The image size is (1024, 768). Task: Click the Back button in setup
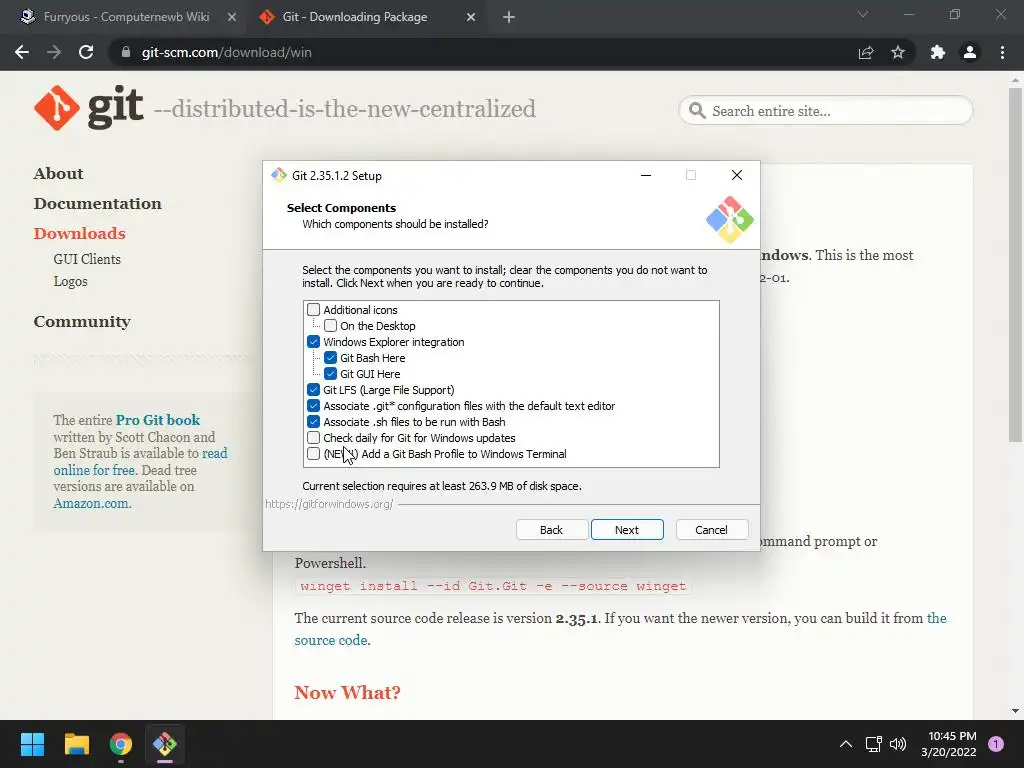(x=551, y=530)
